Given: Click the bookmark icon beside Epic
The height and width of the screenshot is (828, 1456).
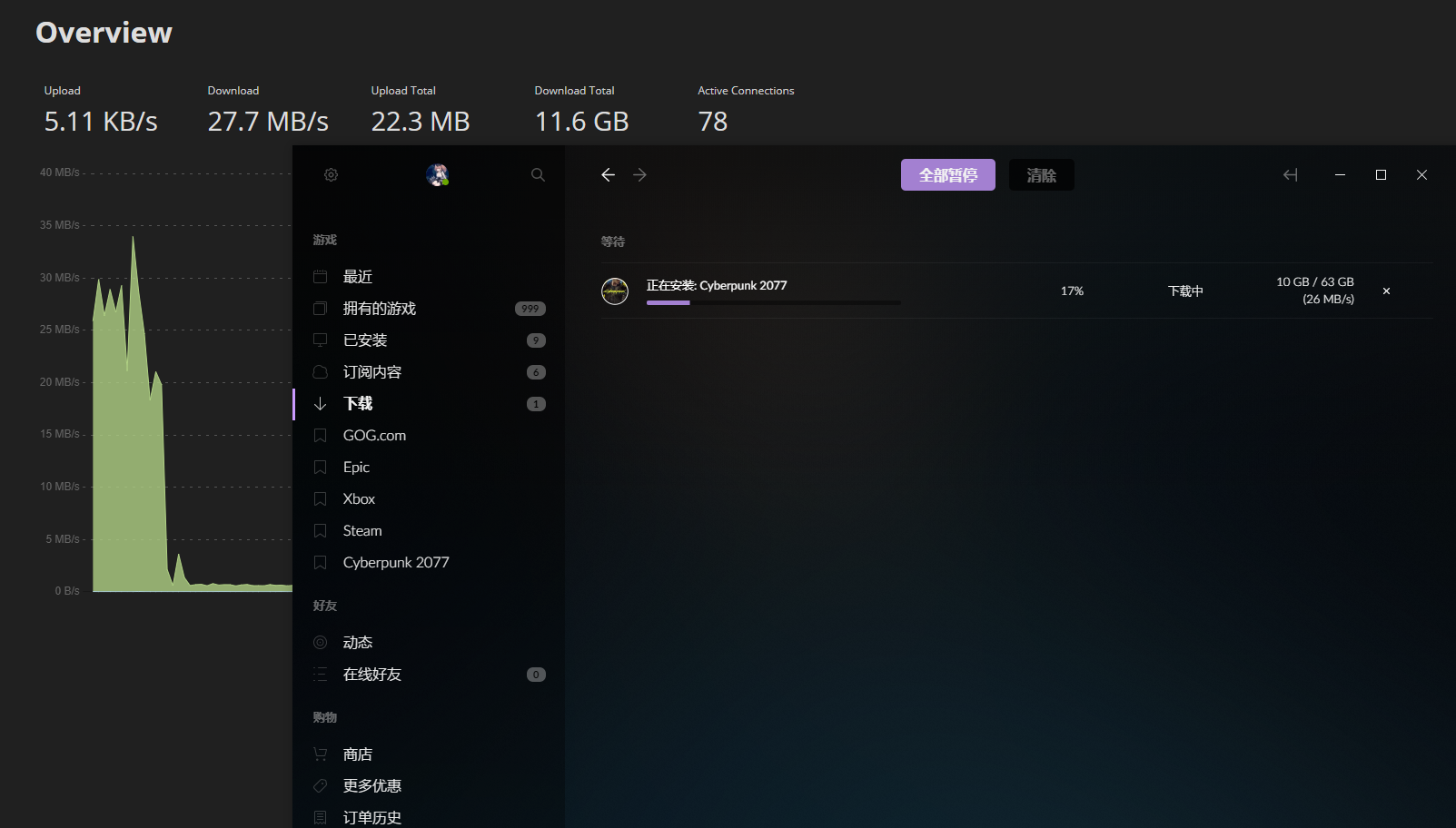Looking at the screenshot, I should [x=320, y=467].
